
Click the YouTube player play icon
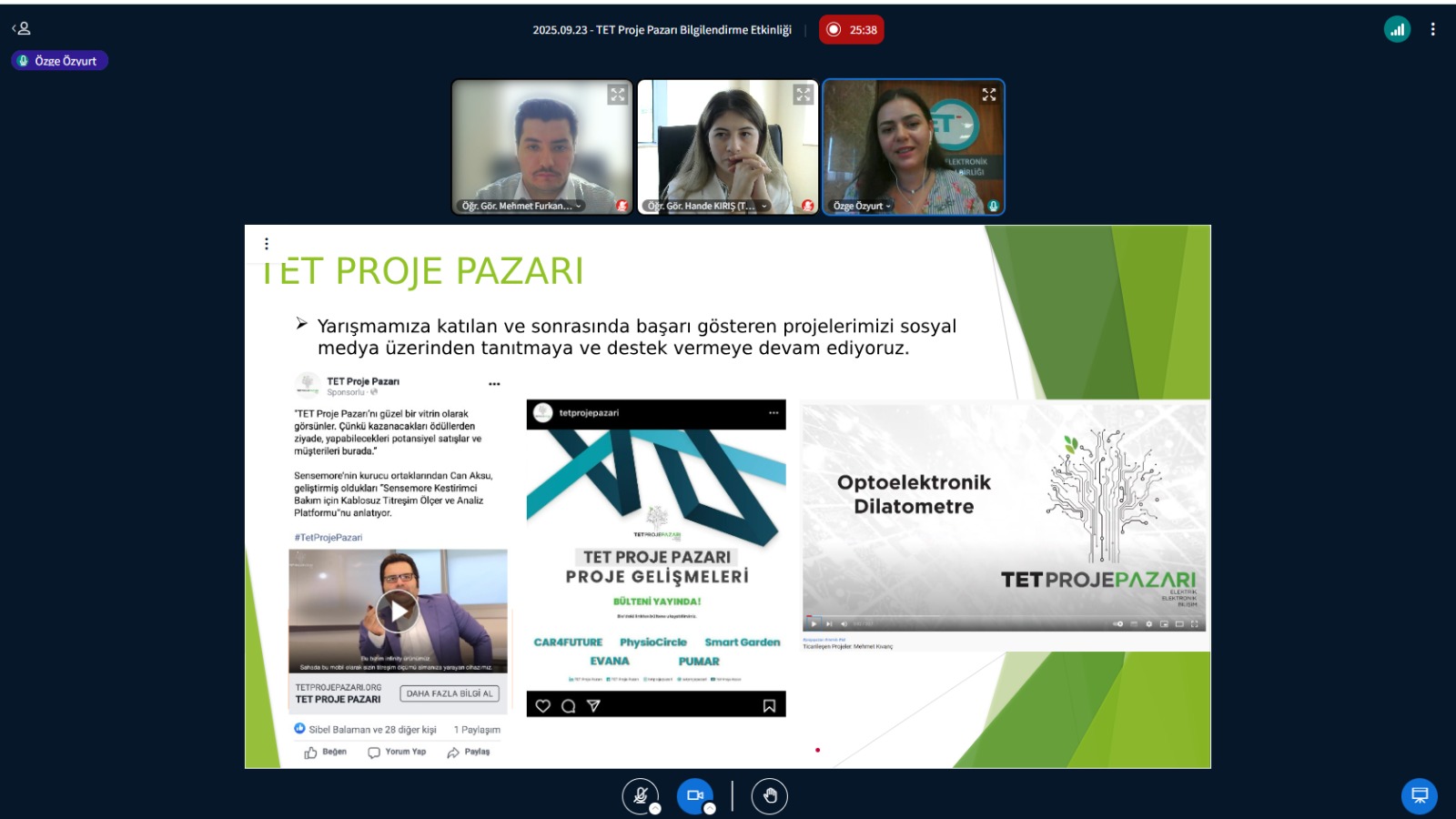pos(814,624)
